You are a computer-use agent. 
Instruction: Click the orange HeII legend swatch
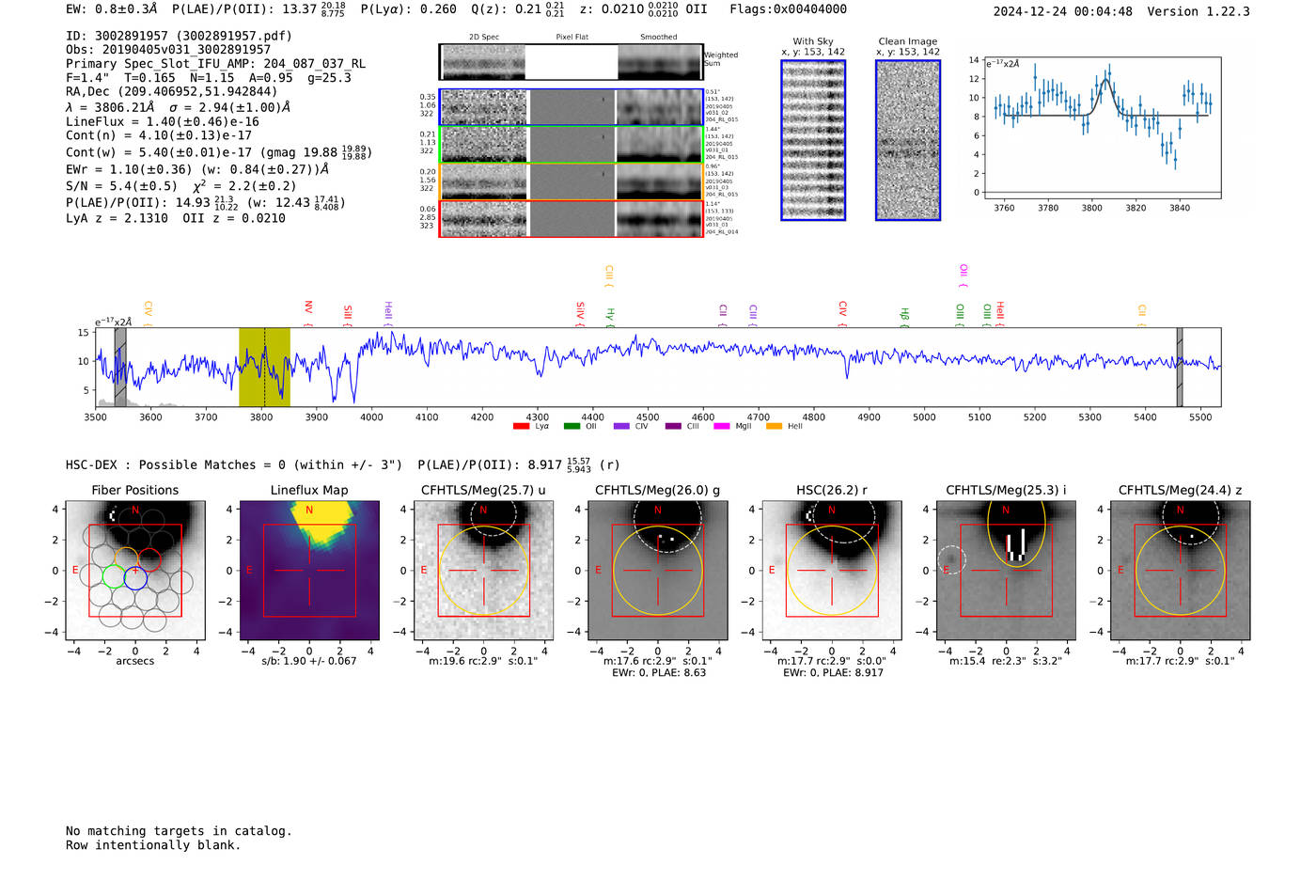tap(775, 426)
